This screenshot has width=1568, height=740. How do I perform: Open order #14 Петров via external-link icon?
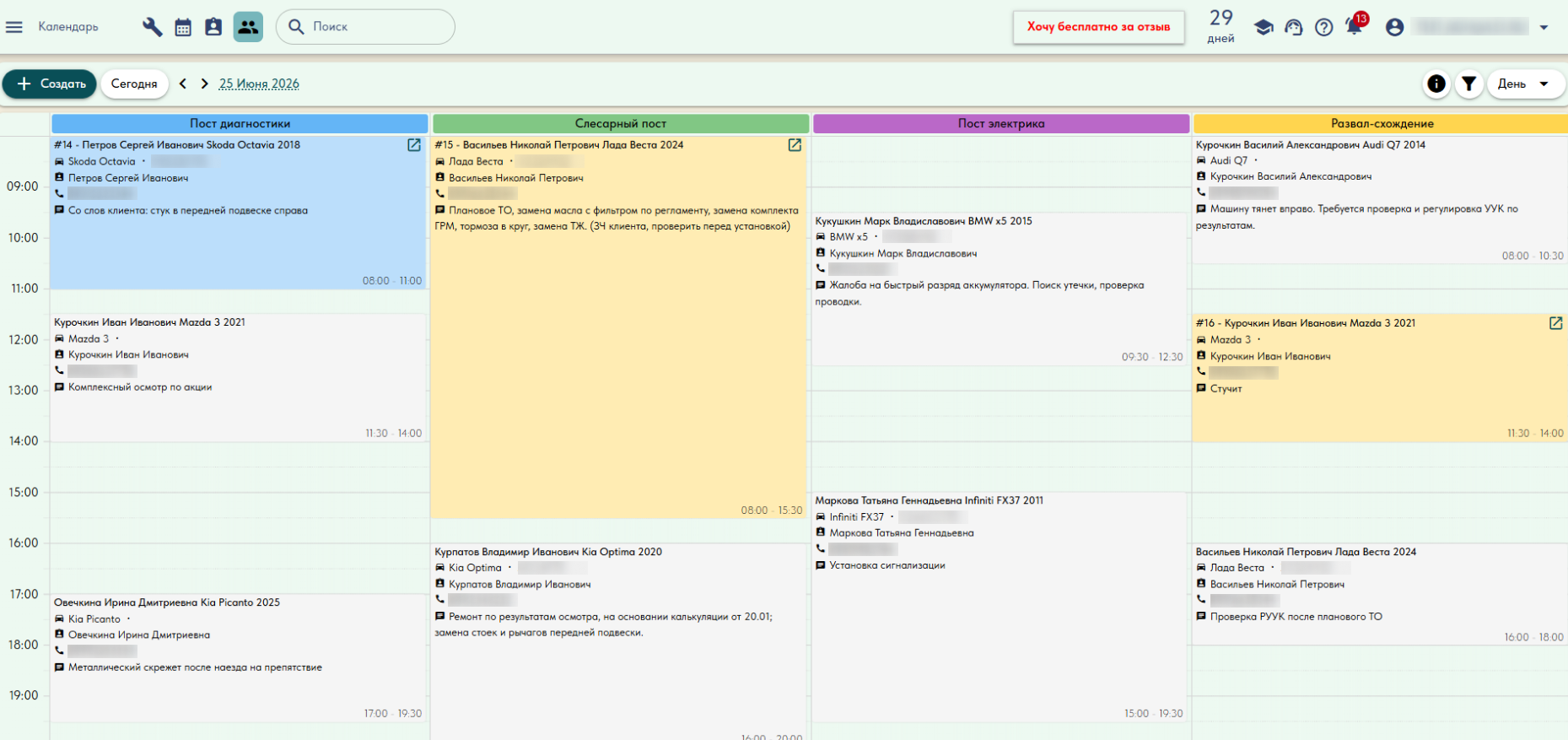[414, 145]
